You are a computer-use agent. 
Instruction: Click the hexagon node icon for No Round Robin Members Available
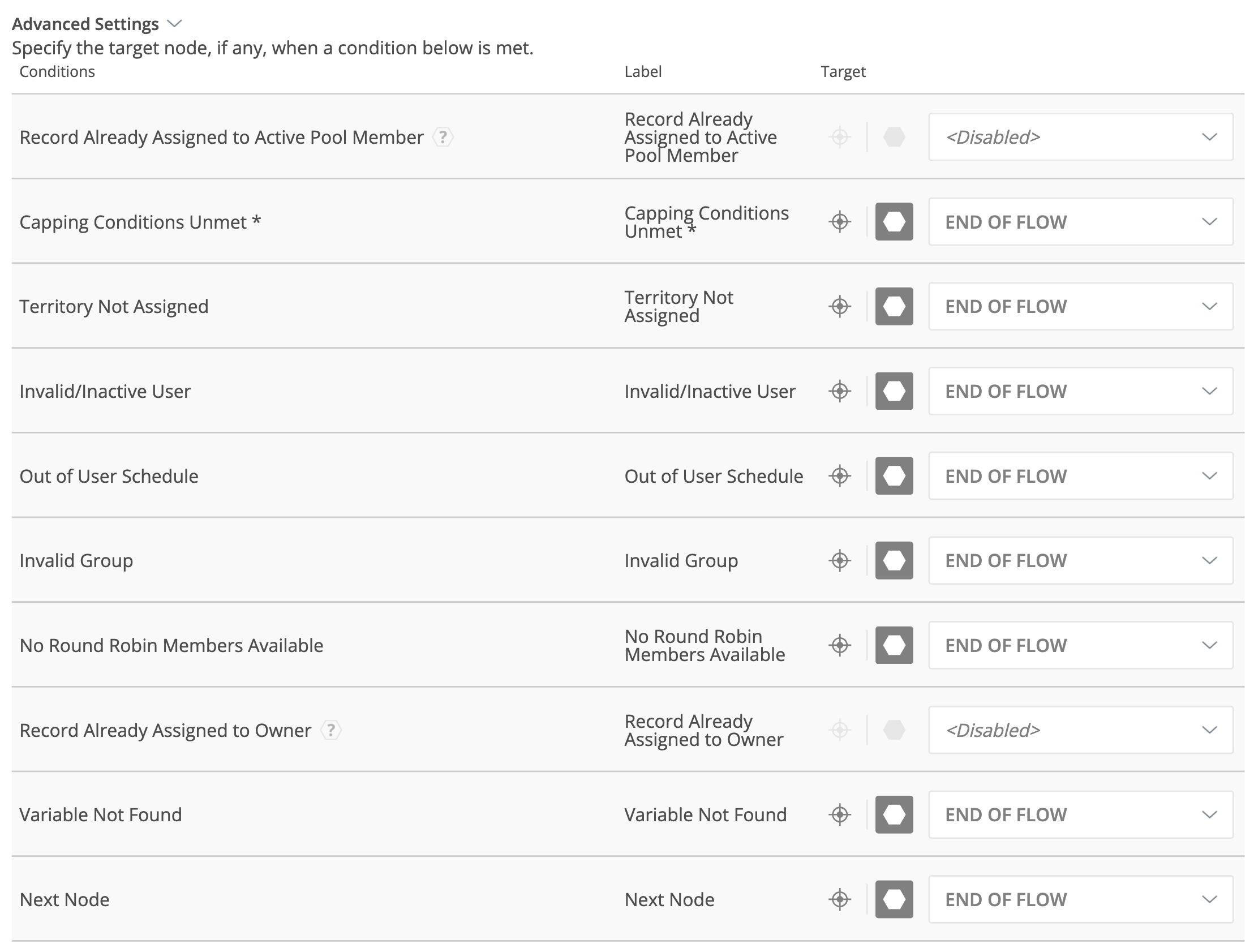[x=894, y=645]
